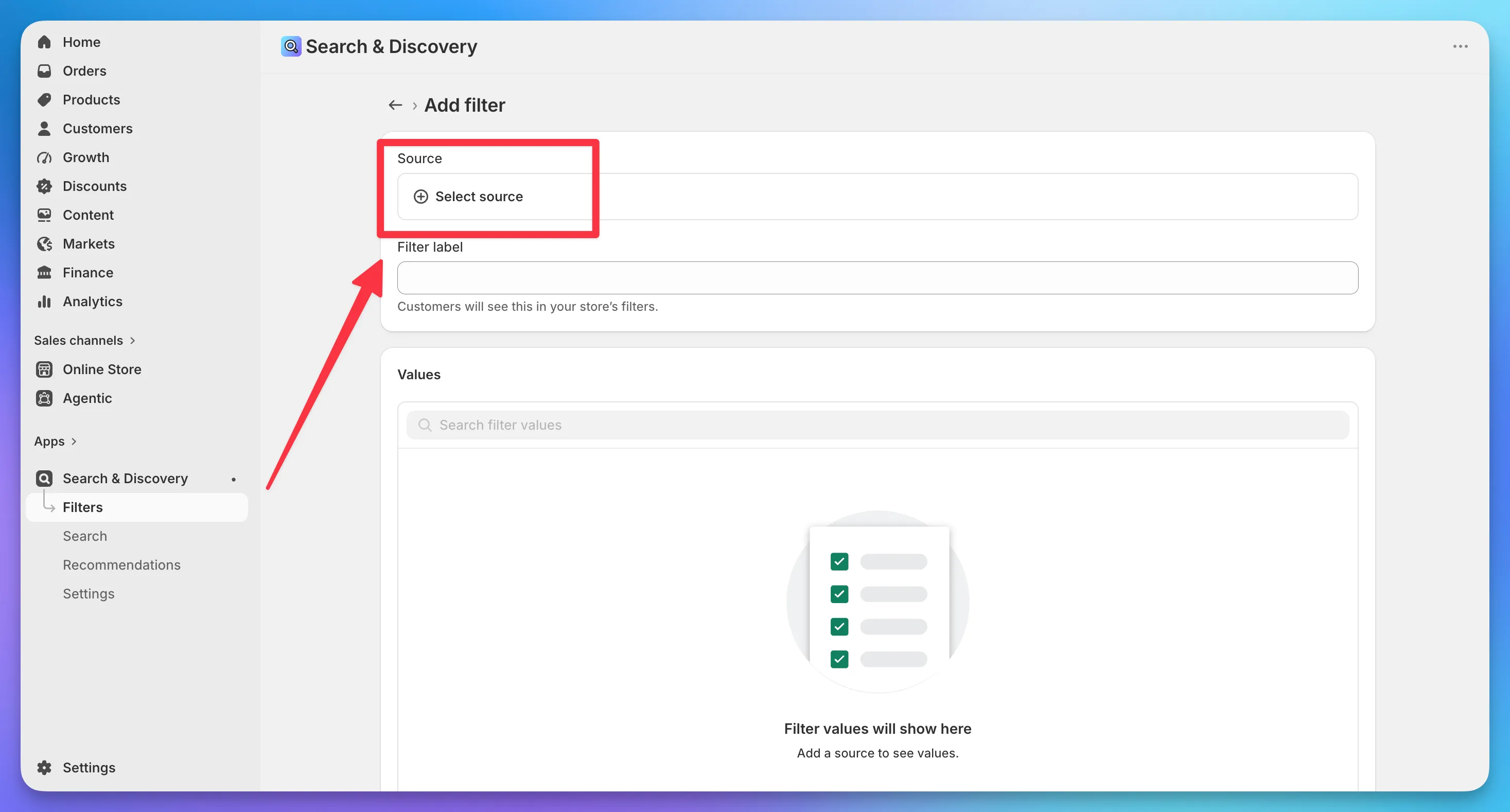1510x812 pixels.
Task: Click the Content image icon
Action: coord(44,215)
